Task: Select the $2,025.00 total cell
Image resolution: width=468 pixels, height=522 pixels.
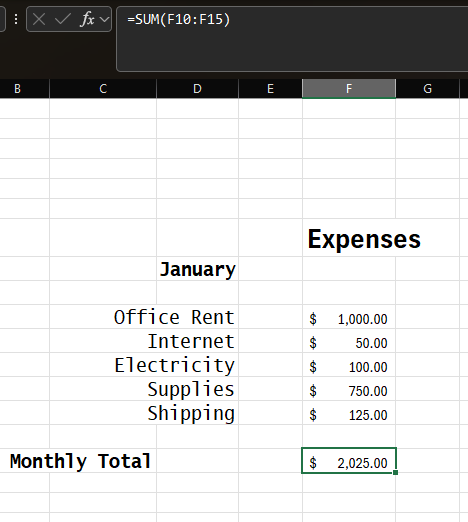Action: pos(349,461)
